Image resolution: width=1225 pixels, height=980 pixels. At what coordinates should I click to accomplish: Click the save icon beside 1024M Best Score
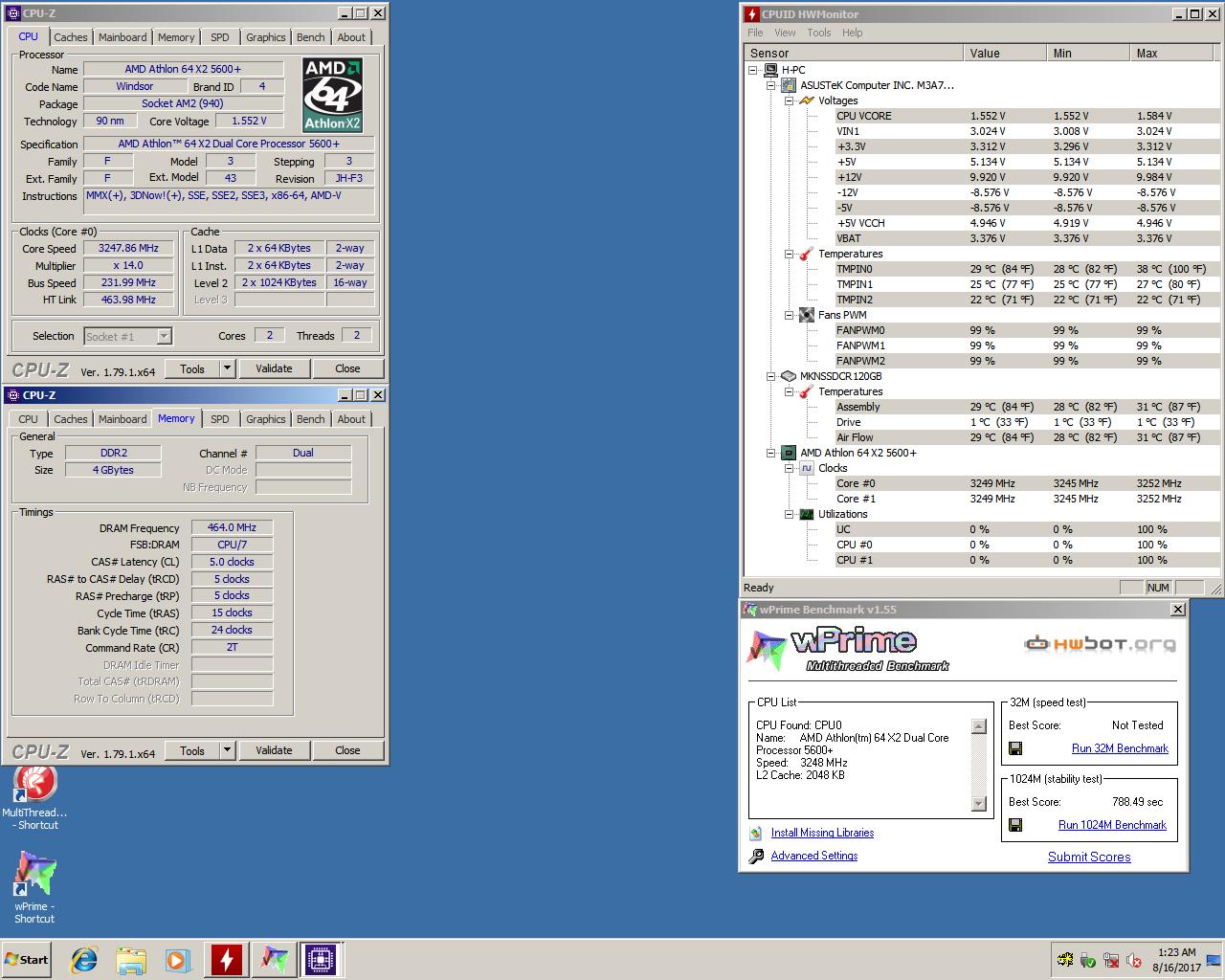pos(1015,825)
